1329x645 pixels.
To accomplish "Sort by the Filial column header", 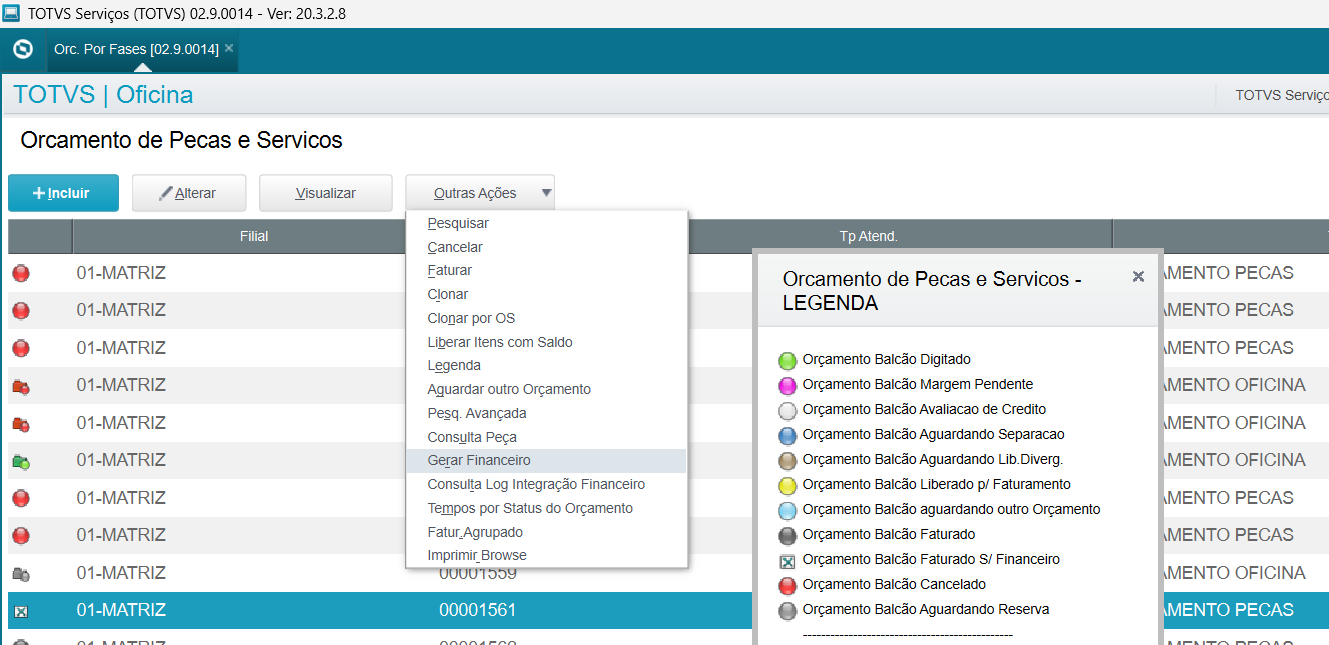I will [254, 236].
